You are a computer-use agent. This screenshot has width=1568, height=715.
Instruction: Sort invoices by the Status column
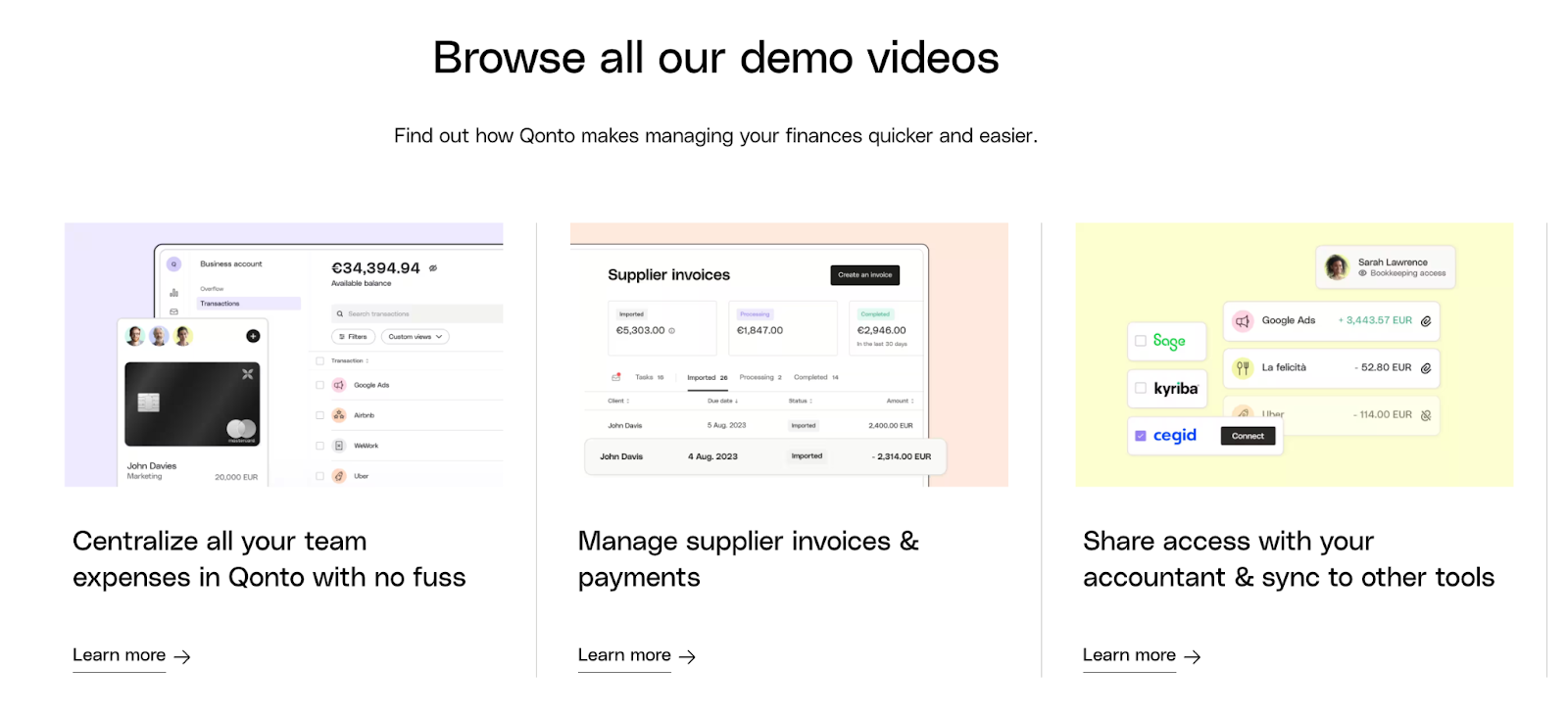point(801,401)
